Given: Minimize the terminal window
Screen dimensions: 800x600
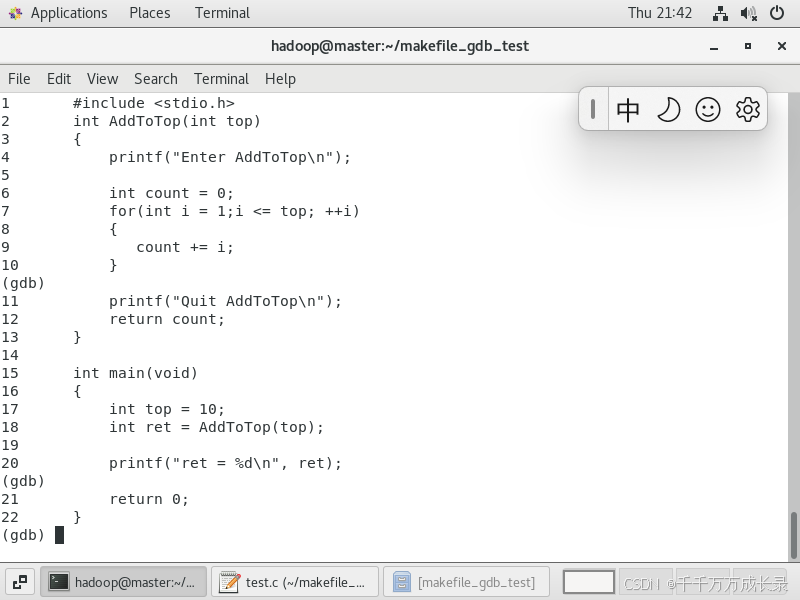Looking at the screenshot, I should pos(714,46).
